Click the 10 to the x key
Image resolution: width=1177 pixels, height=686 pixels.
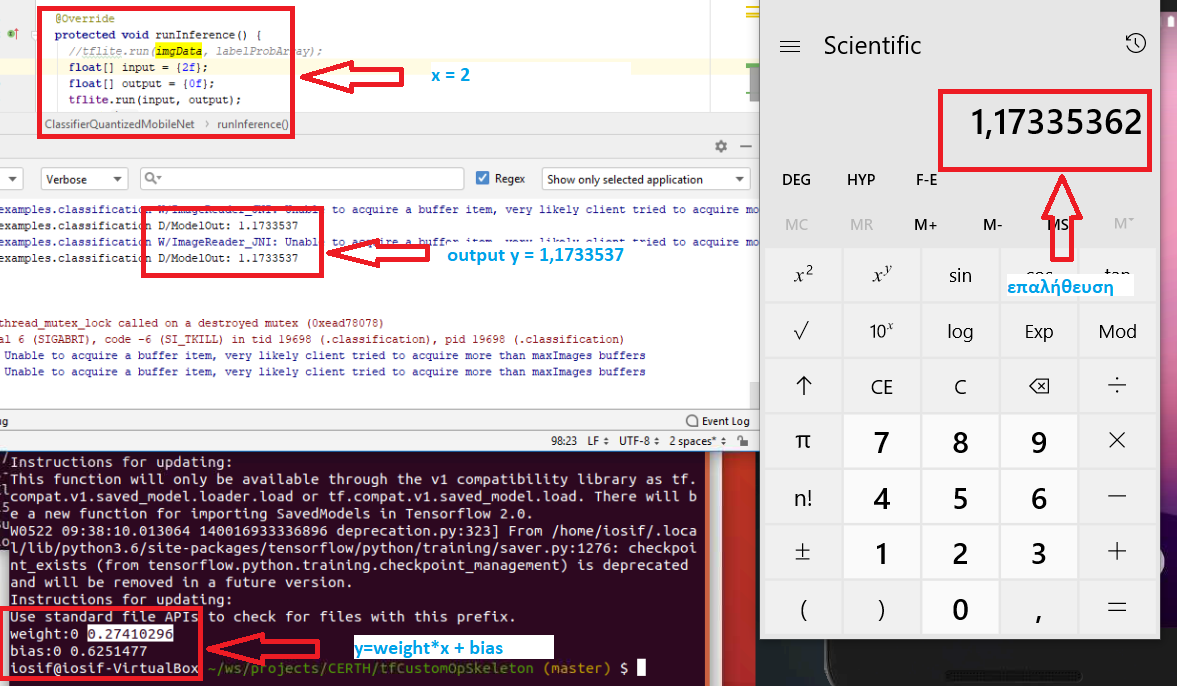click(882, 331)
